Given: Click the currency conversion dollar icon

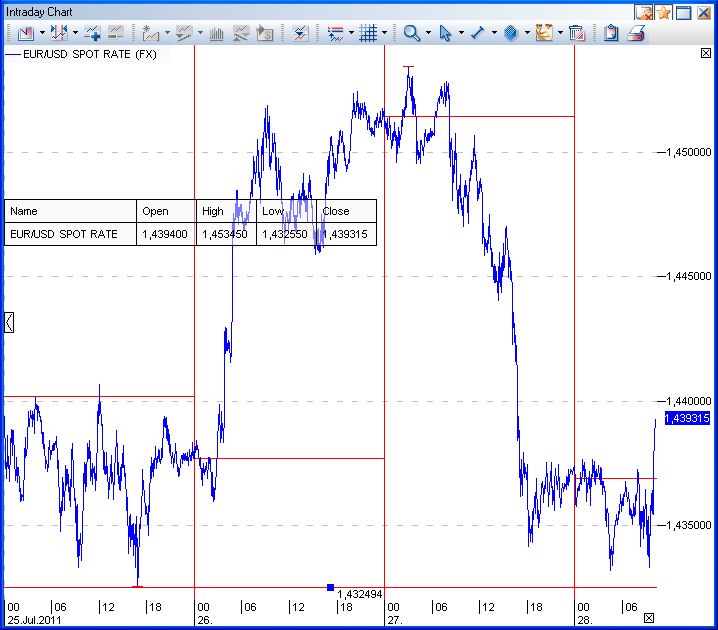Looking at the screenshot, I should coord(265,33).
